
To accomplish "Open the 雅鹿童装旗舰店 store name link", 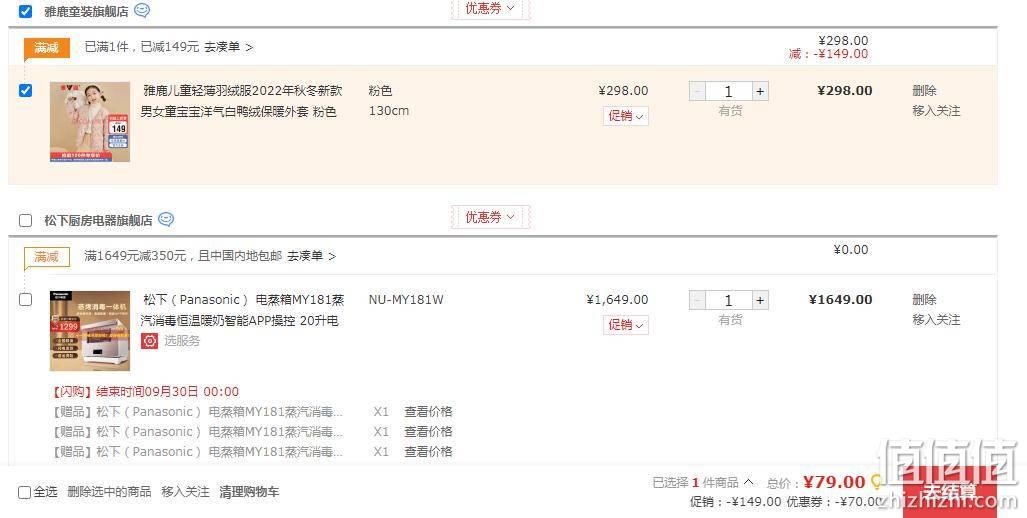I will tap(86, 12).
